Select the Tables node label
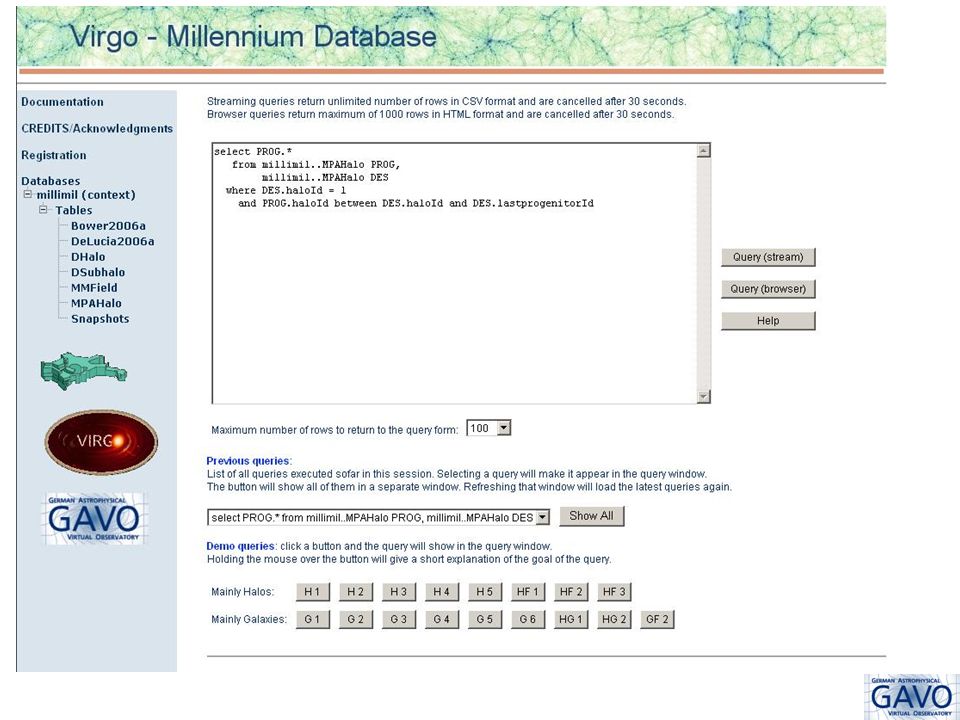Viewport: 960px width, 720px height. (73, 210)
